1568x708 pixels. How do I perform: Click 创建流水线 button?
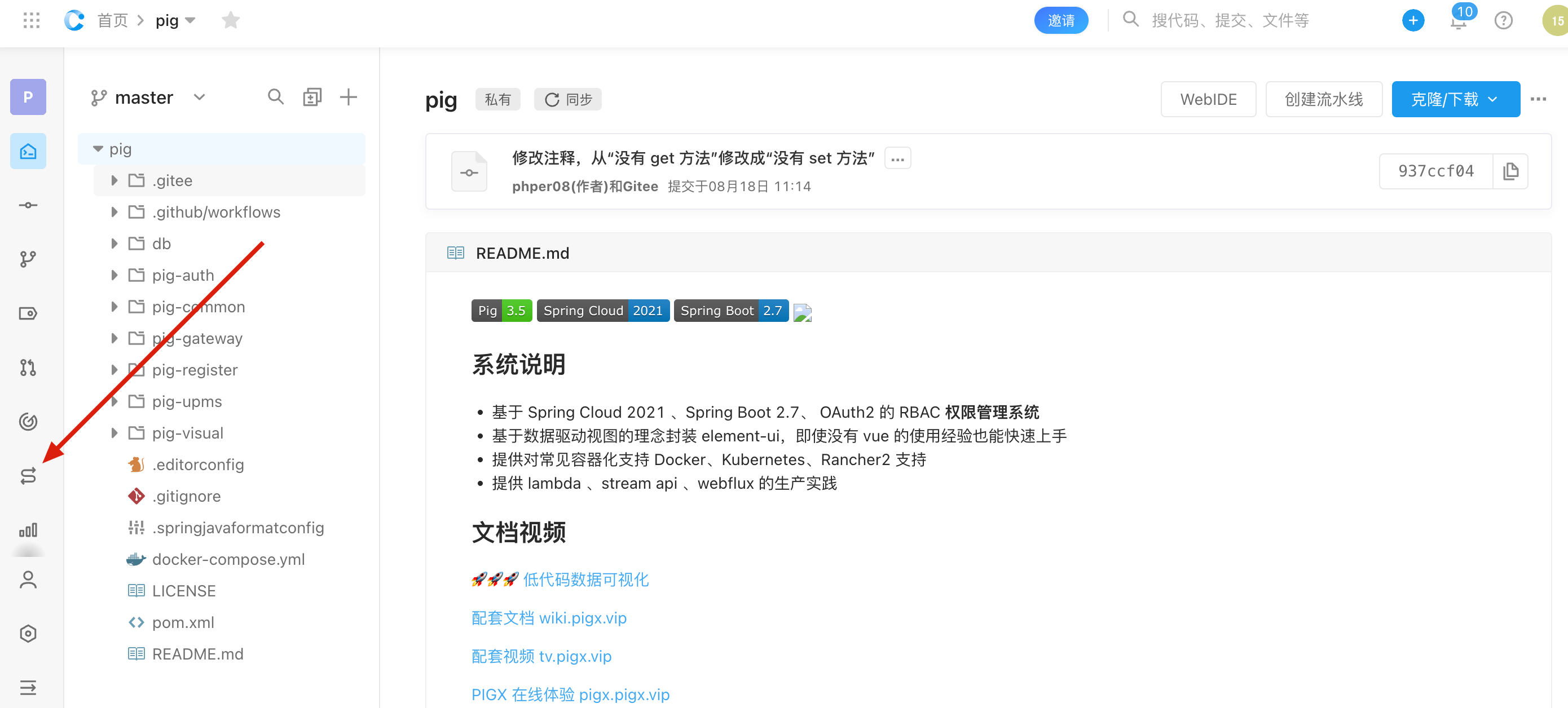(x=1324, y=99)
